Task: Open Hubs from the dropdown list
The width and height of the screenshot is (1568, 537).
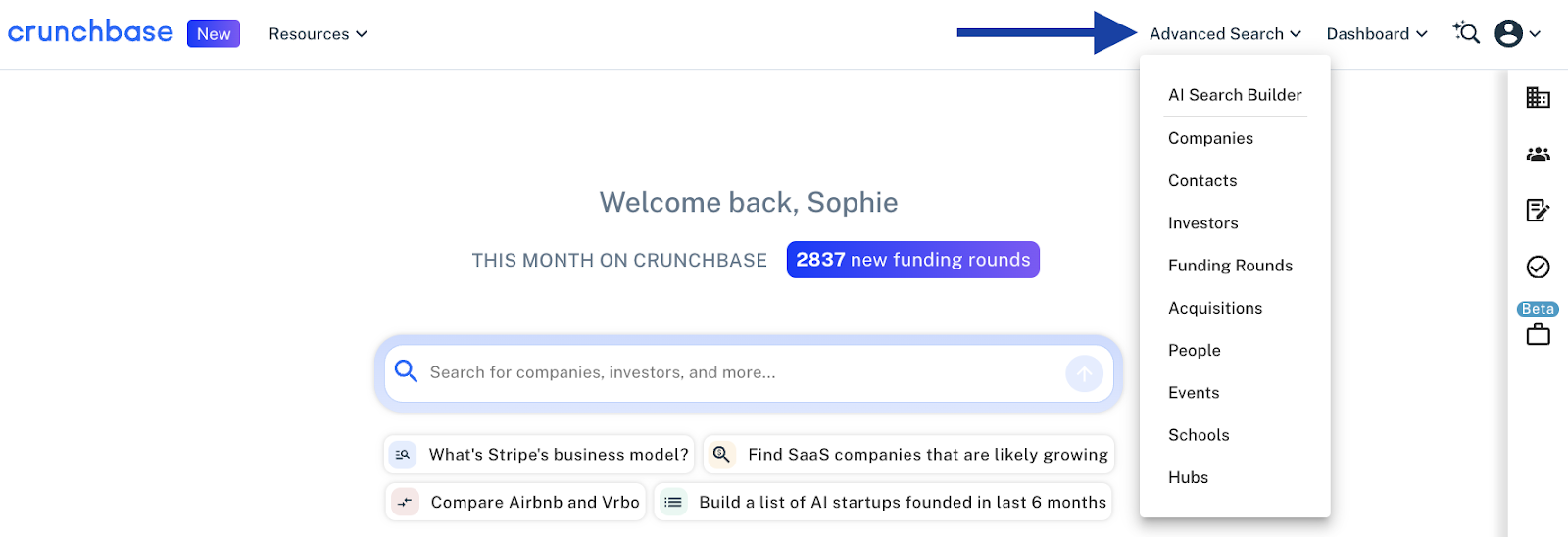Action: click(1188, 477)
